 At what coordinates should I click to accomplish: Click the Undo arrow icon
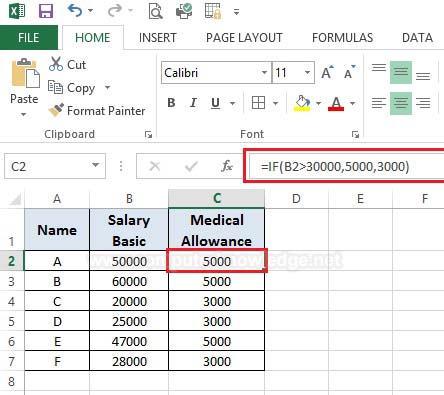point(75,11)
